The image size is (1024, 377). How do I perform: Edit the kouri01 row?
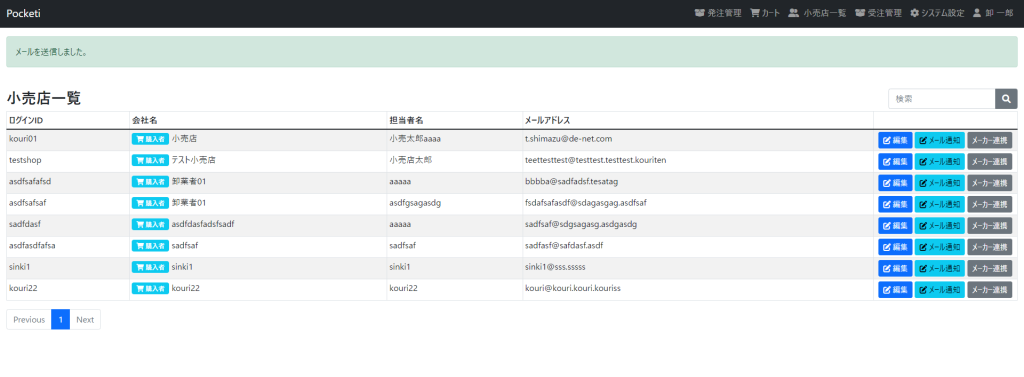click(895, 140)
